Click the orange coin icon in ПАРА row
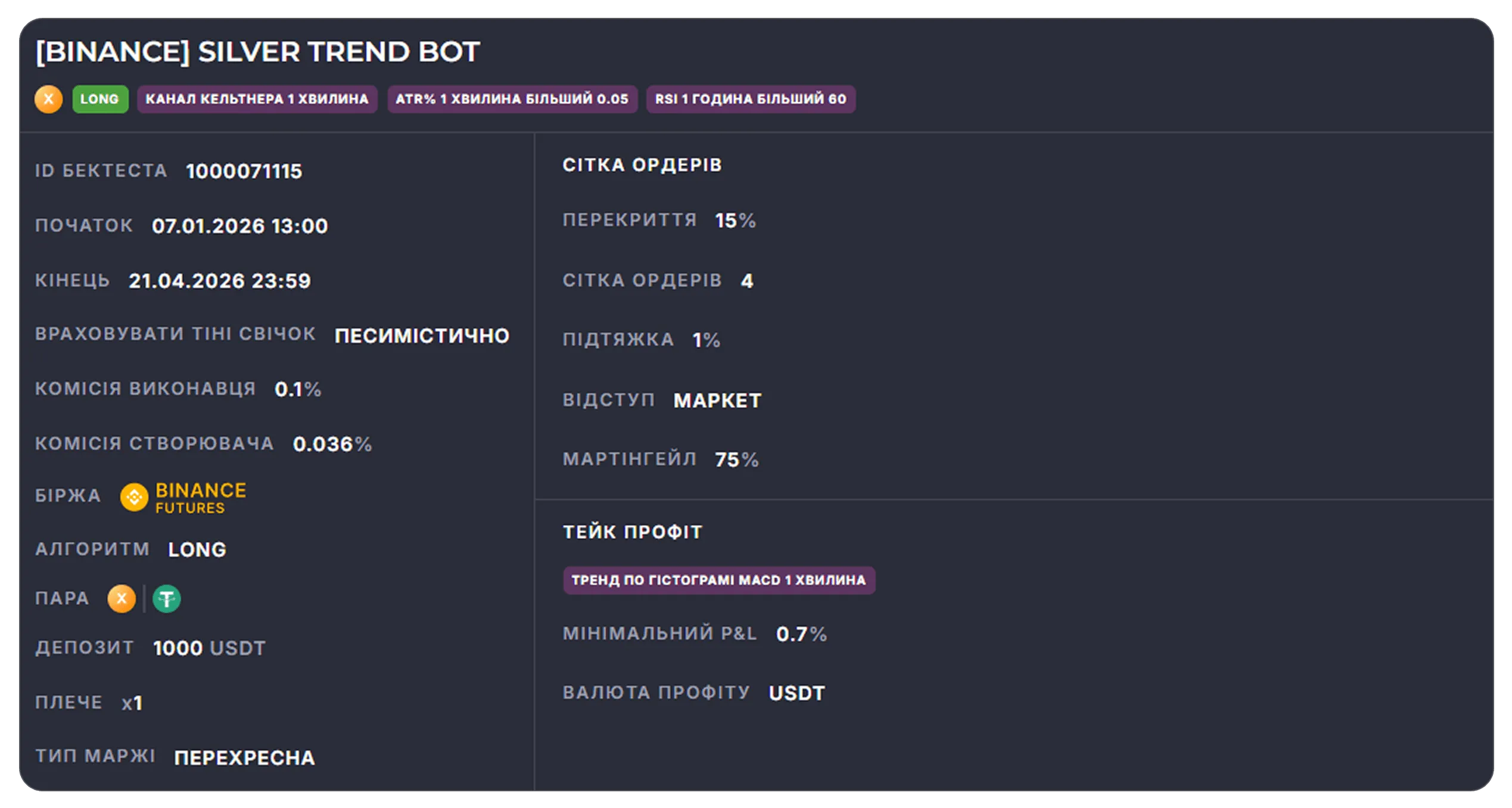Image resolution: width=1512 pixels, height=808 pixels. tap(122, 599)
